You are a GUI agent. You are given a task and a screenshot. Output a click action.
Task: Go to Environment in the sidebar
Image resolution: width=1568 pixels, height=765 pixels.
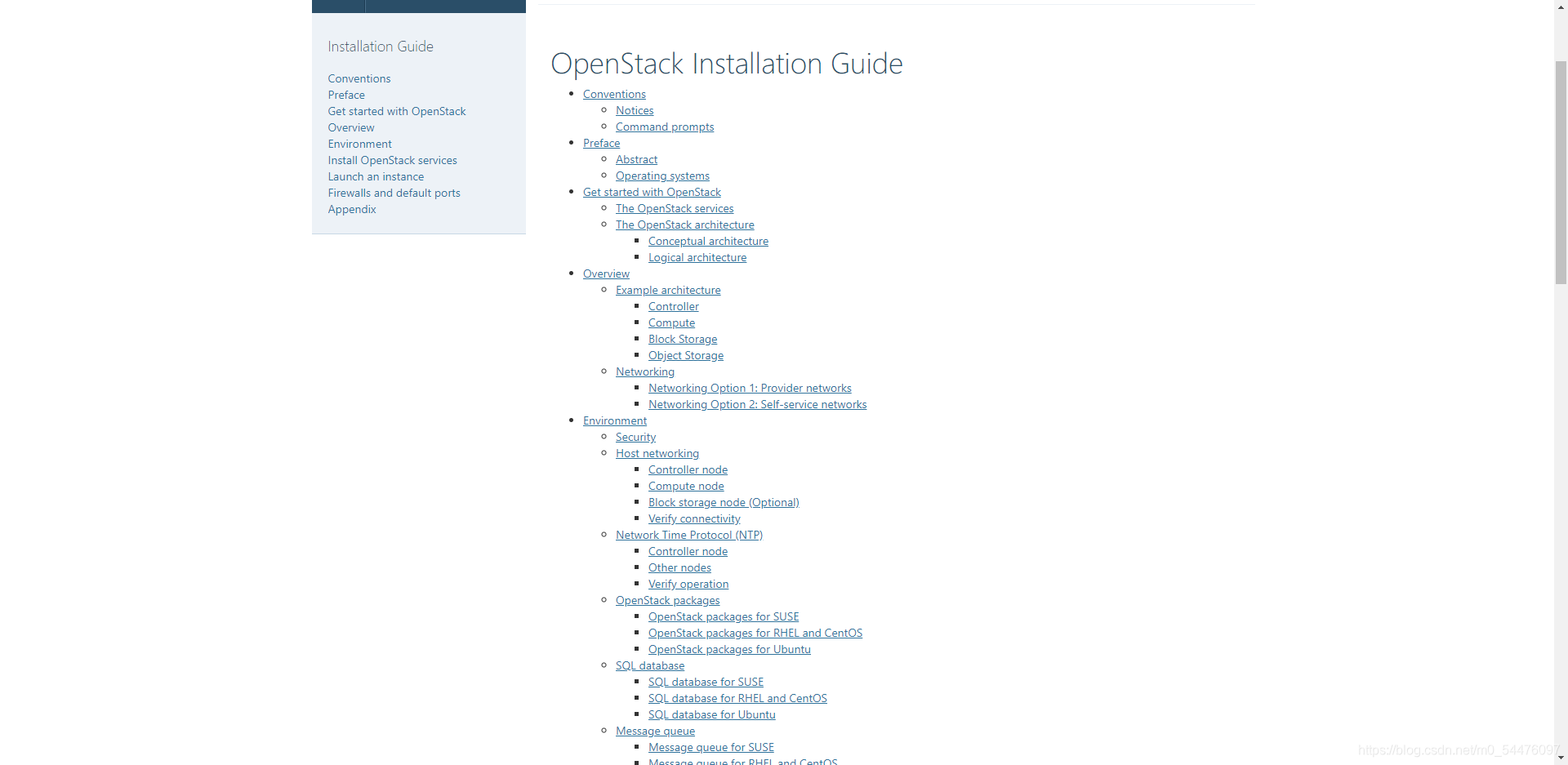click(360, 144)
